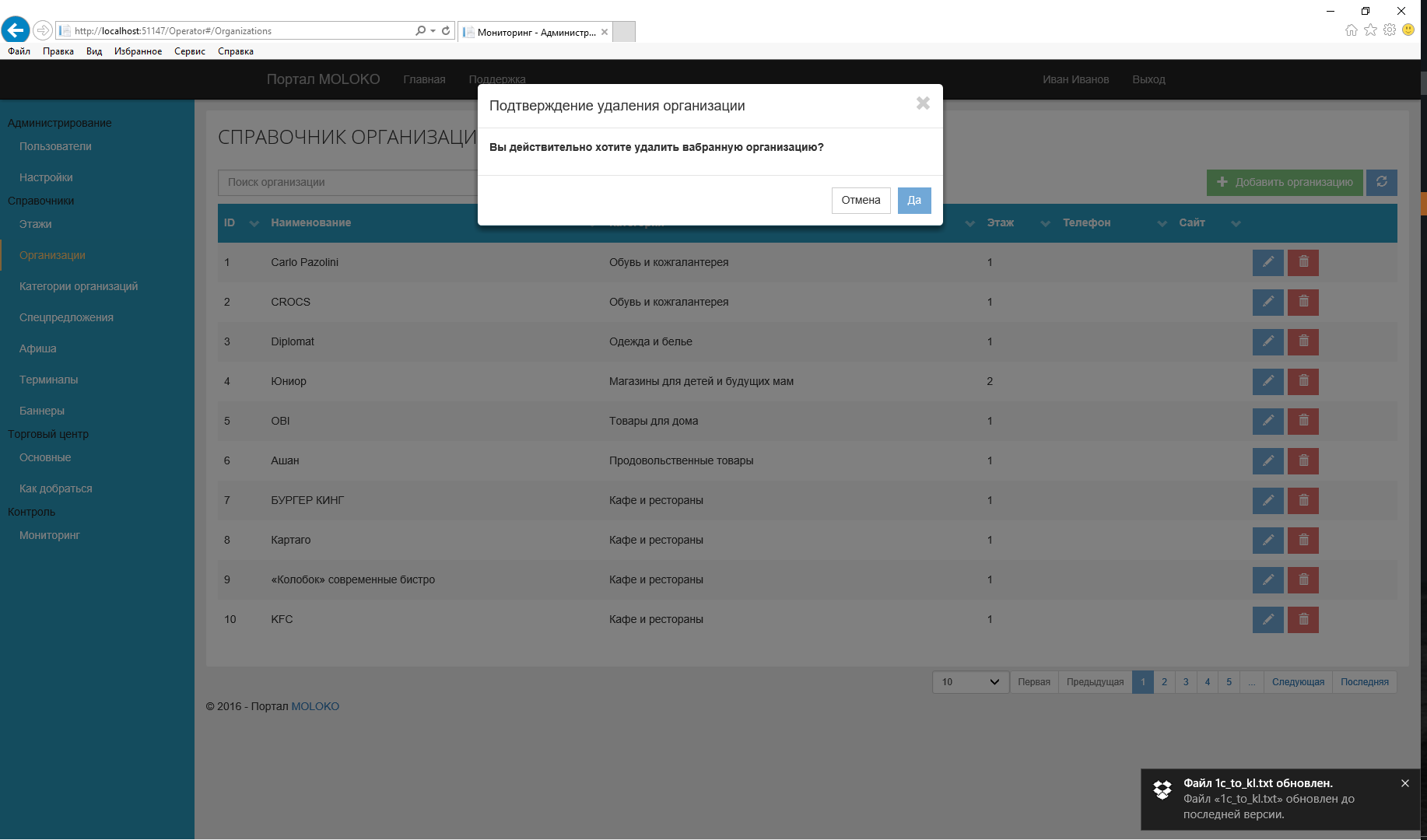The width and height of the screenshot is (1427, 840).
Task: Click trash icon for KFC row
Action: tap(1303, 620)
